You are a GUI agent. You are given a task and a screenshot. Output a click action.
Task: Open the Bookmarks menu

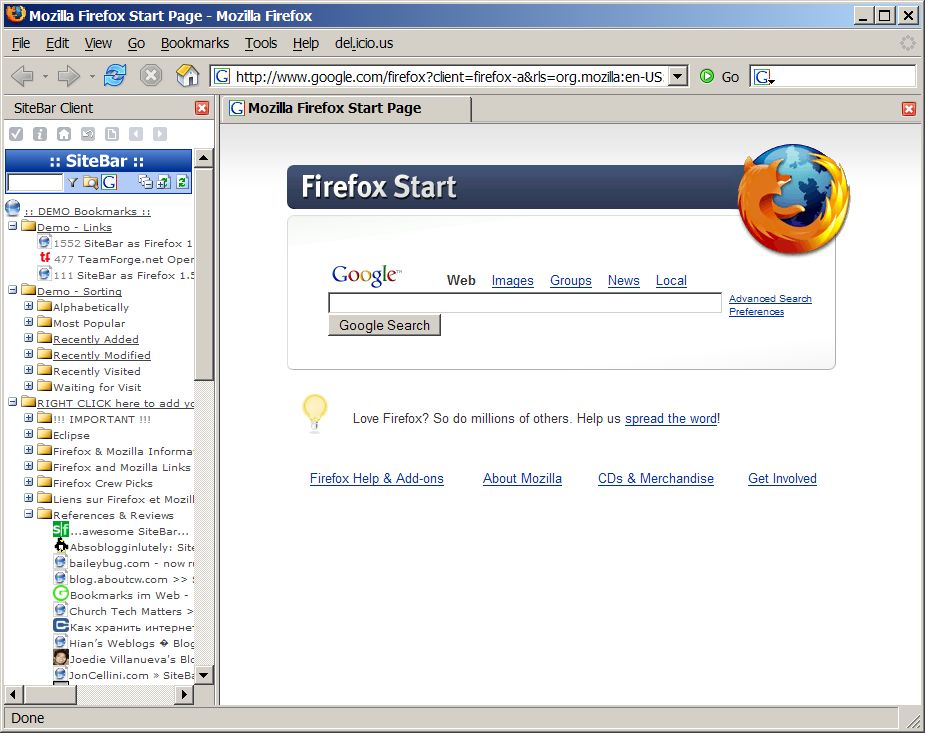[194, 43]
